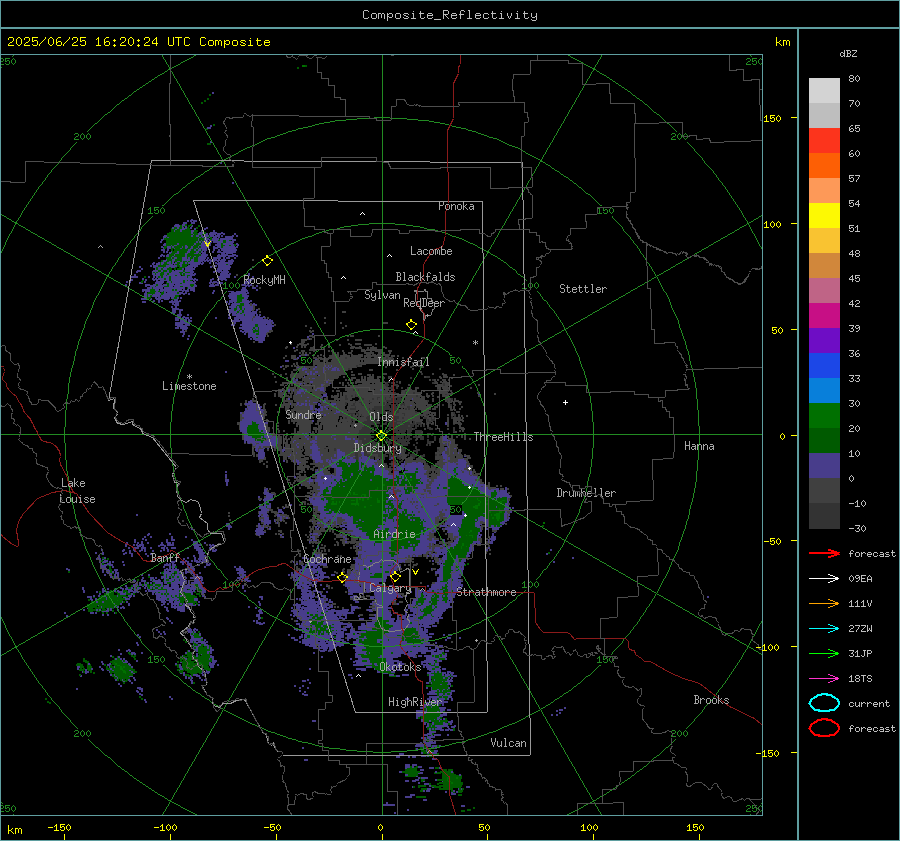Select the violet swatch between 39 and 36

pos(824,340)
